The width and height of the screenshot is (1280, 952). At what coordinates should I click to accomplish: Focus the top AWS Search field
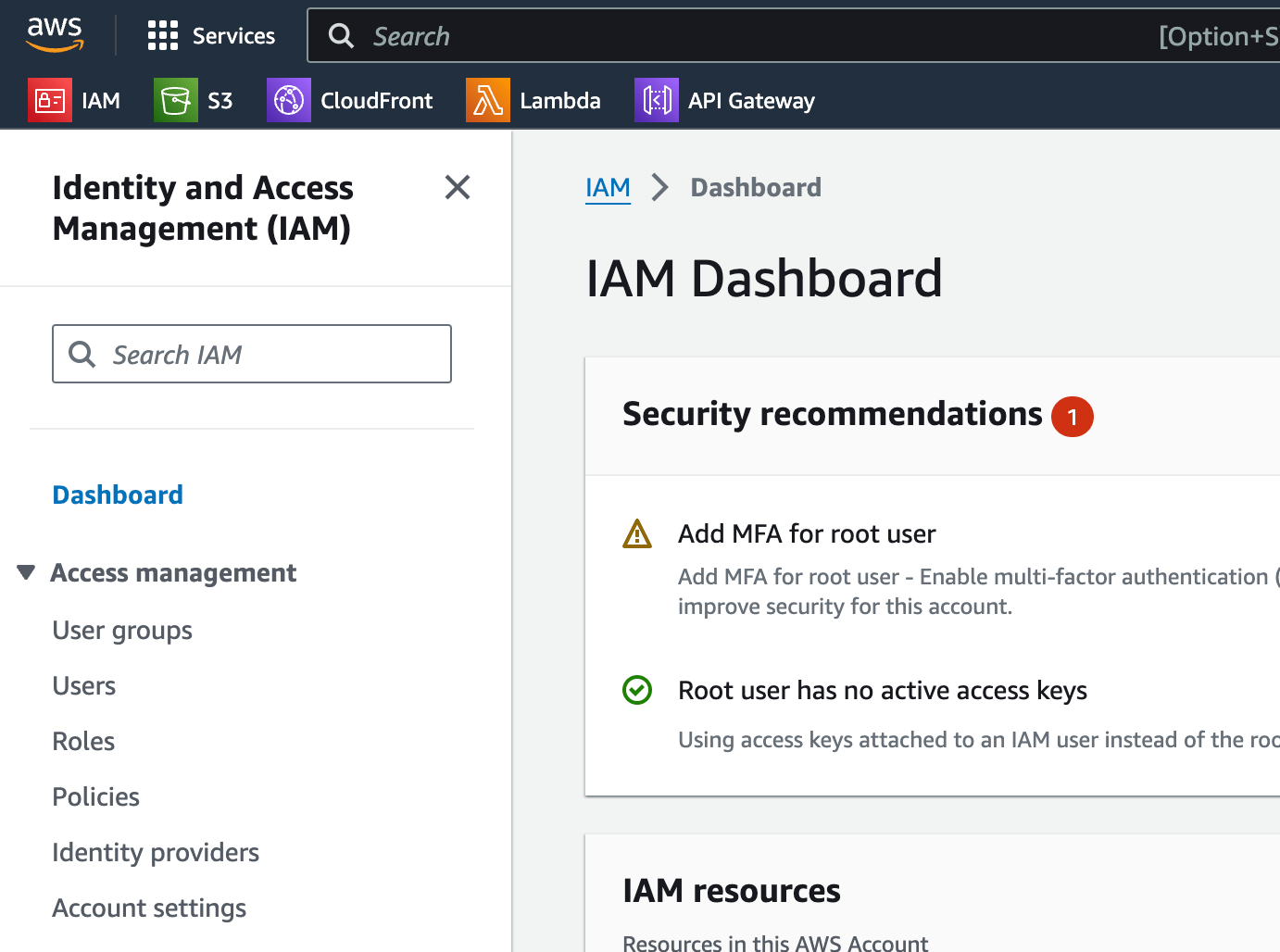point(794,36)
